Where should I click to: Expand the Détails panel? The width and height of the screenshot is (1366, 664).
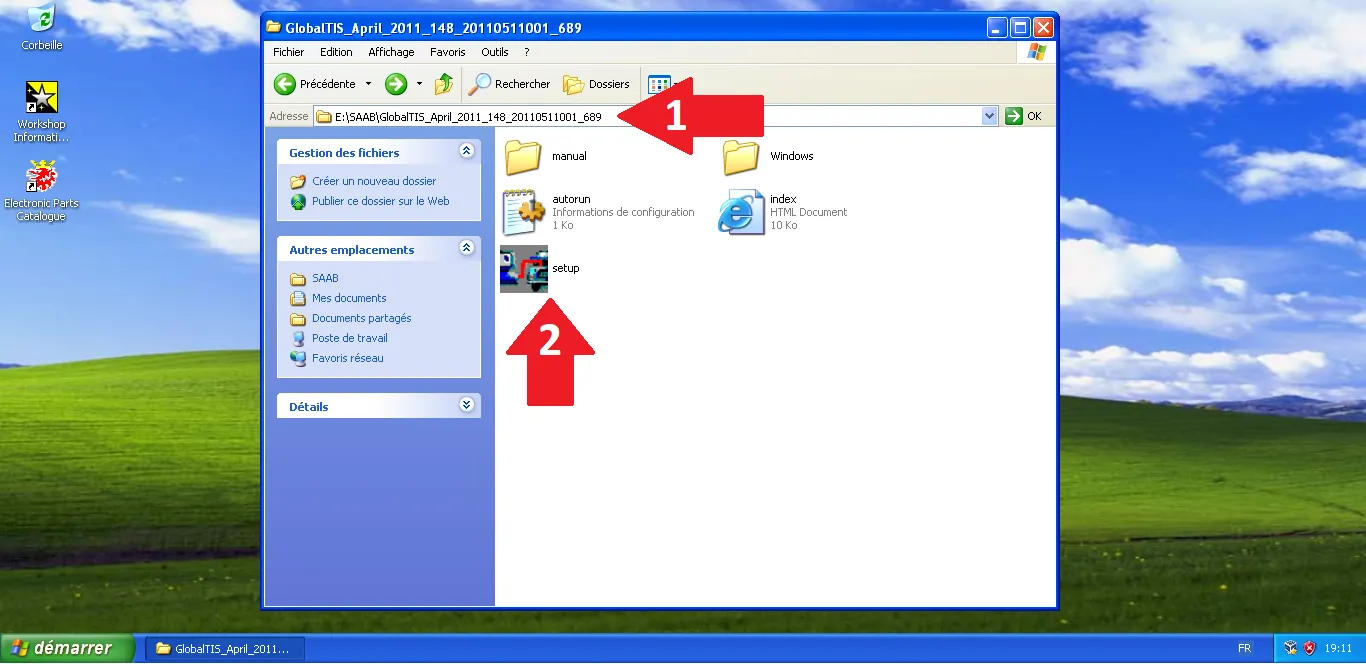tap(466, 406)
